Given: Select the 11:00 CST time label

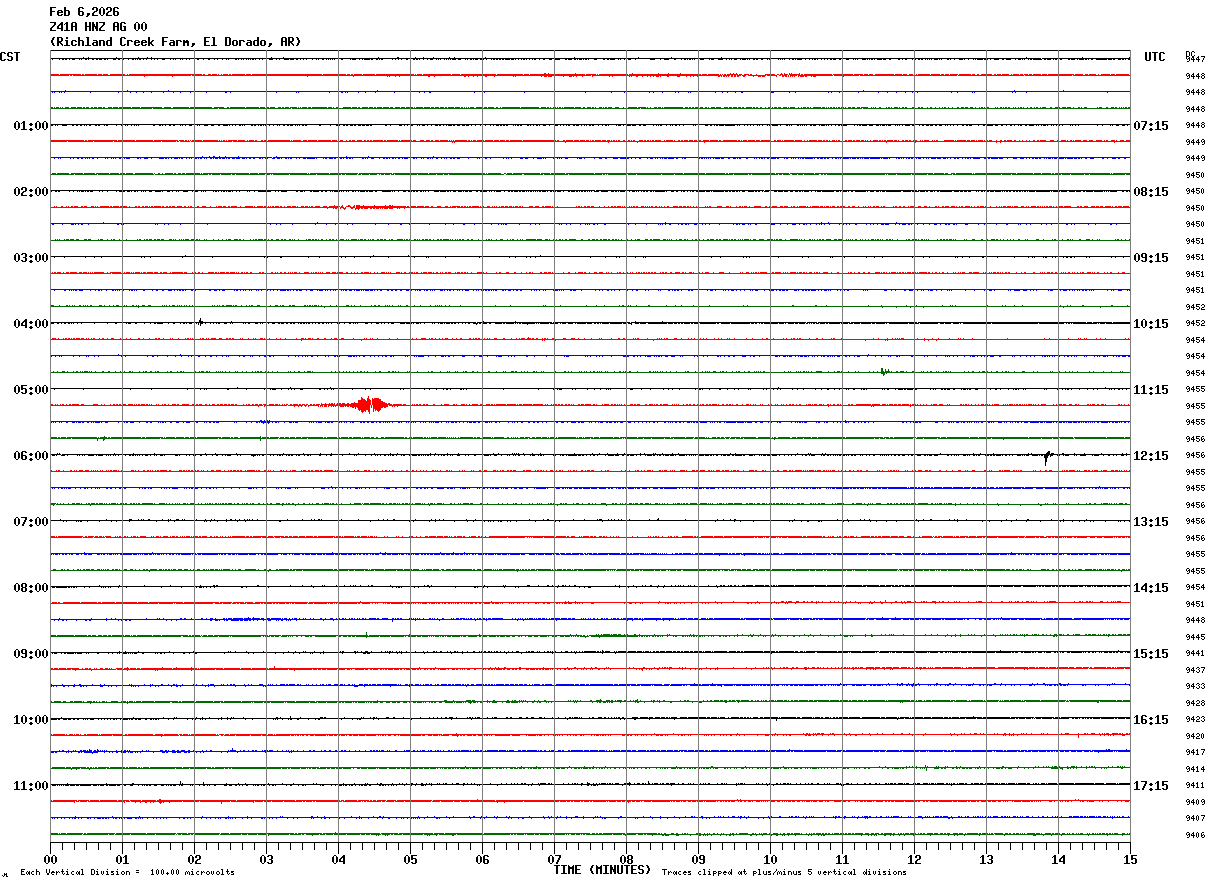Looking at the screenshot, I should (x=30, y=786).
